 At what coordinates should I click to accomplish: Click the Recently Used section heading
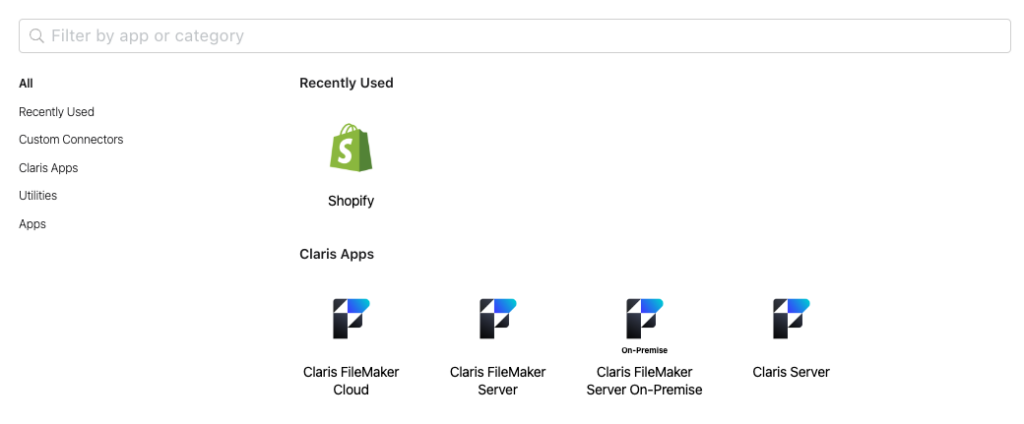tap(346, 83)
